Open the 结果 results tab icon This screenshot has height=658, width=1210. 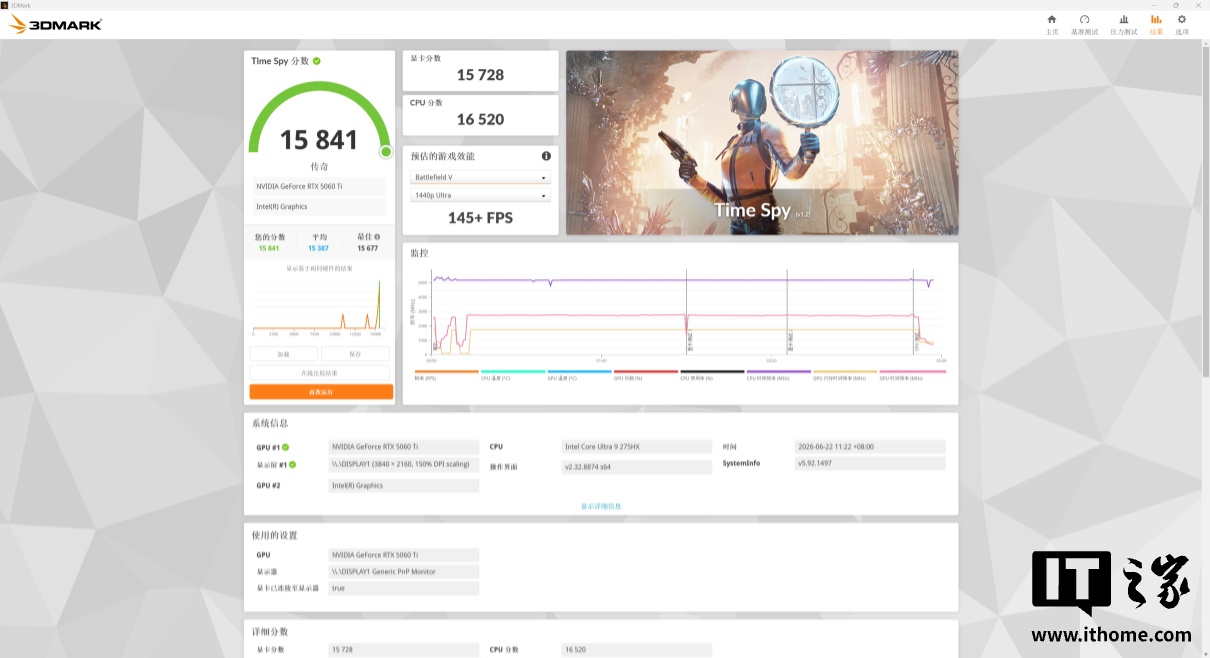(x=1156, y=19)
